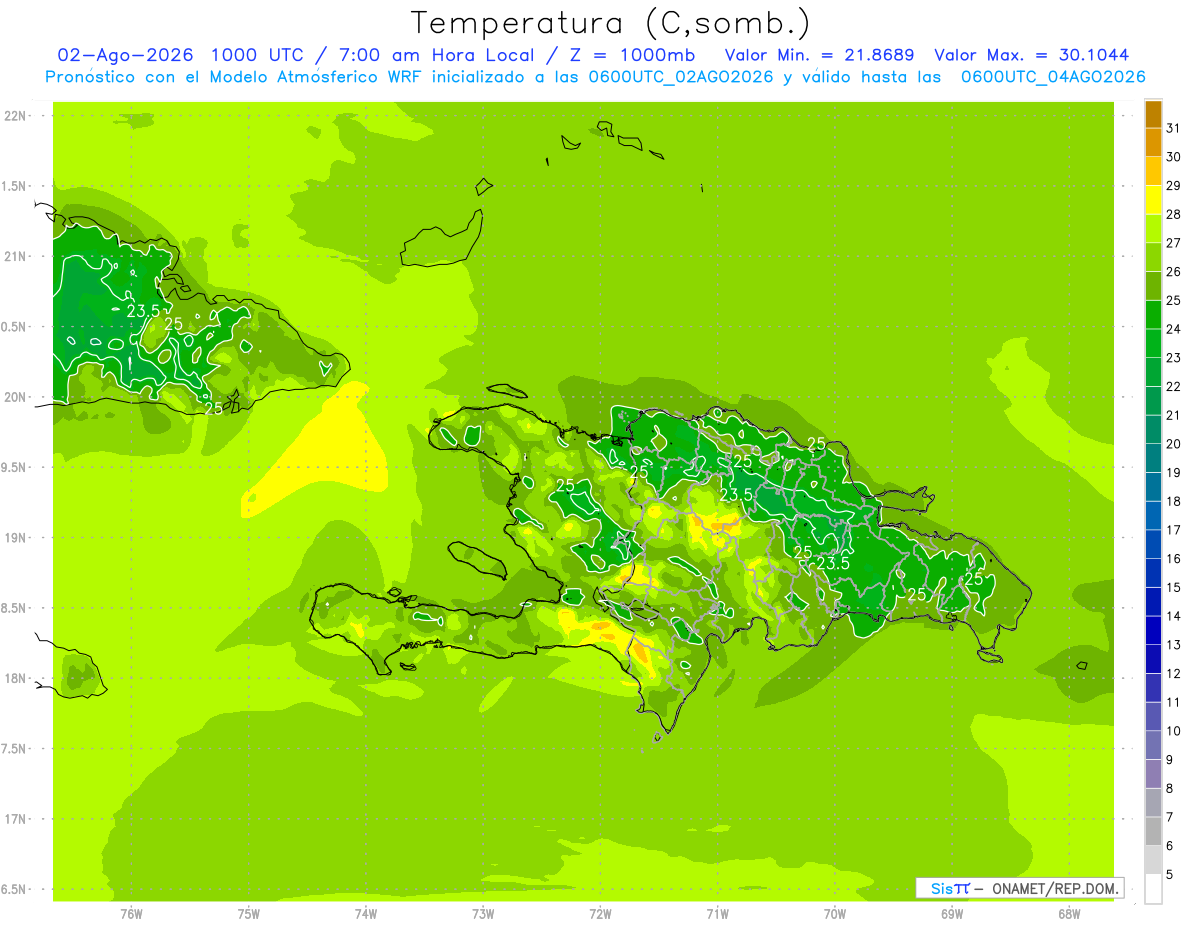
Task: Click the legend value '18'
Action: pyautogui.click(x=1174, y=502)
